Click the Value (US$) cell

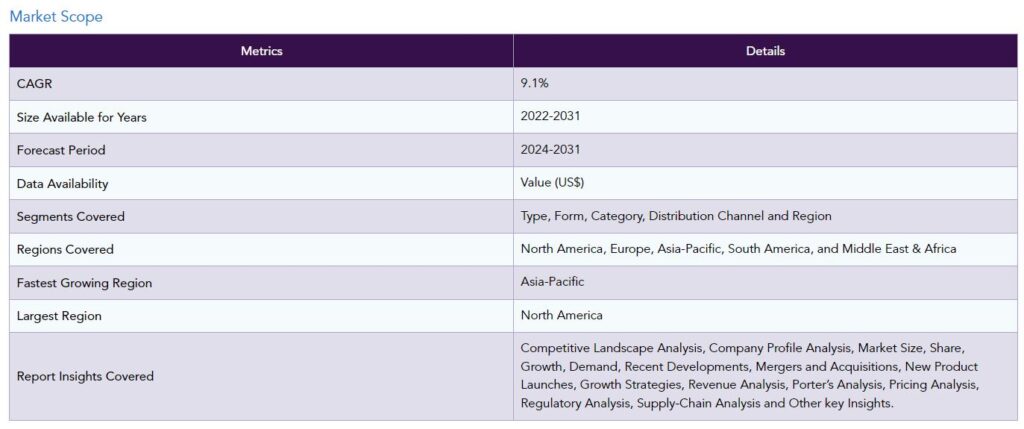[x=765, y=183]
